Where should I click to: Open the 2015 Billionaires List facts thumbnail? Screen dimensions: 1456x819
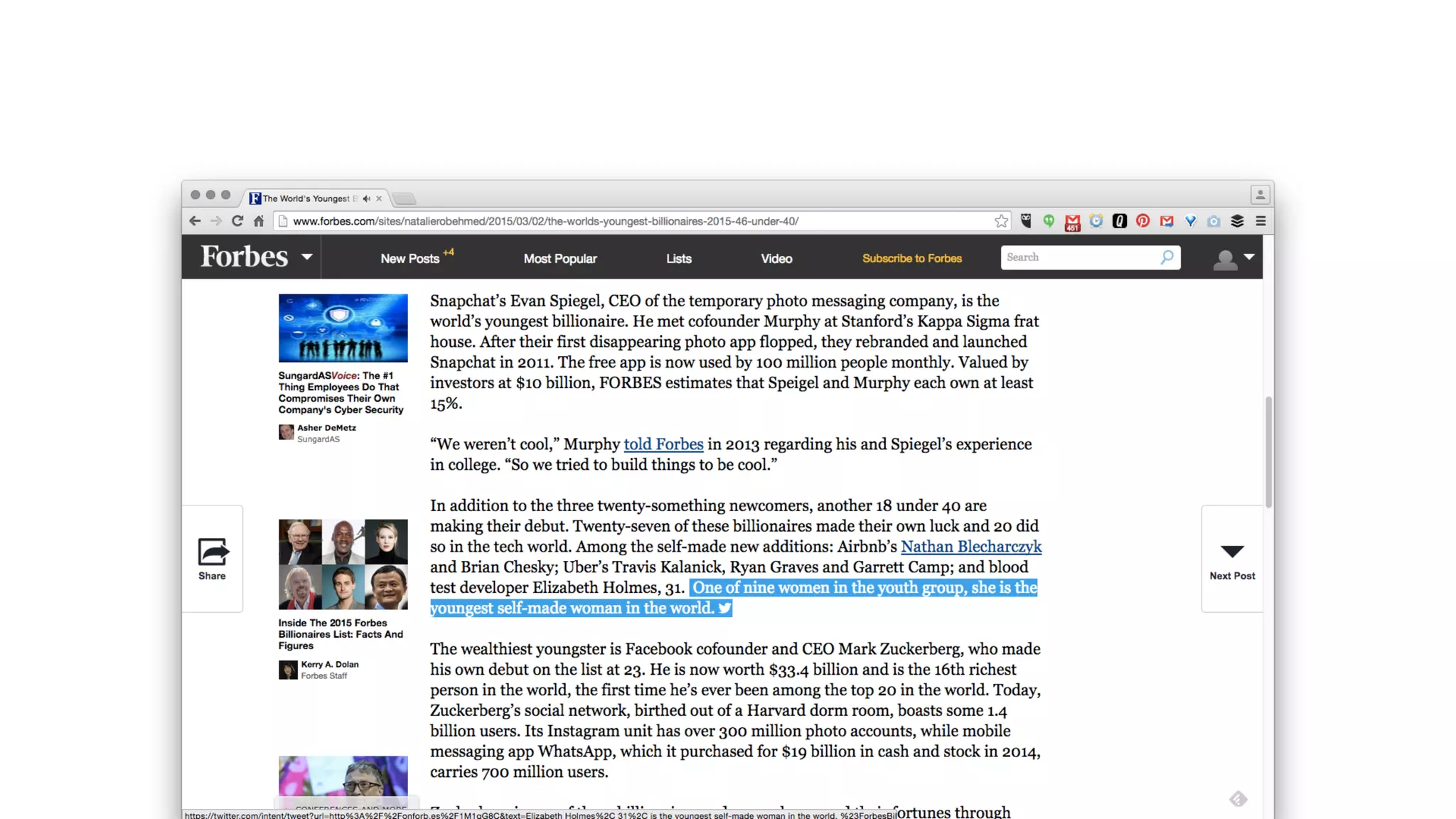(343, 564)
